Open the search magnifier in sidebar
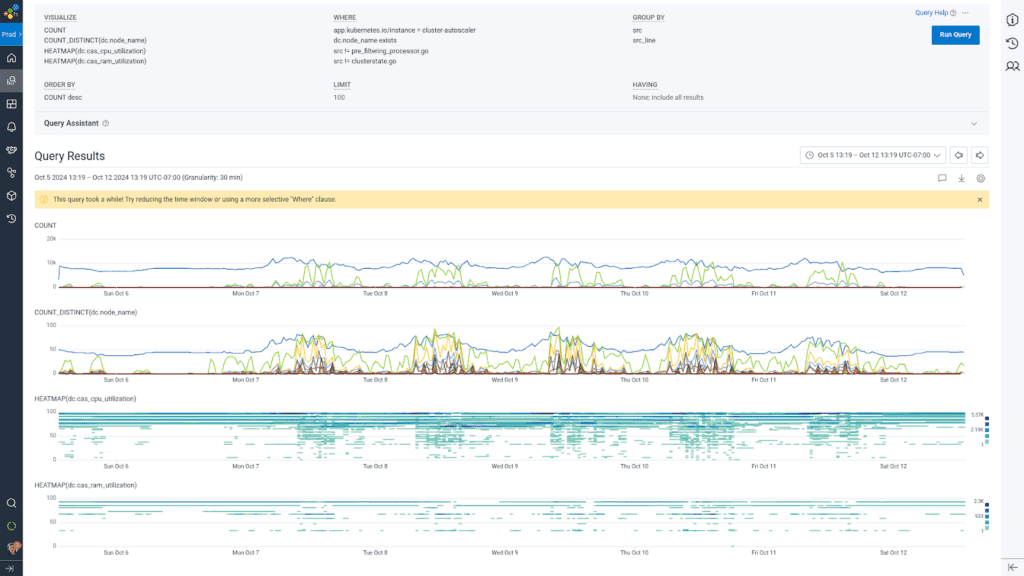The width and height of the screenshot is (1024, 576). click(x=11, y=503)
